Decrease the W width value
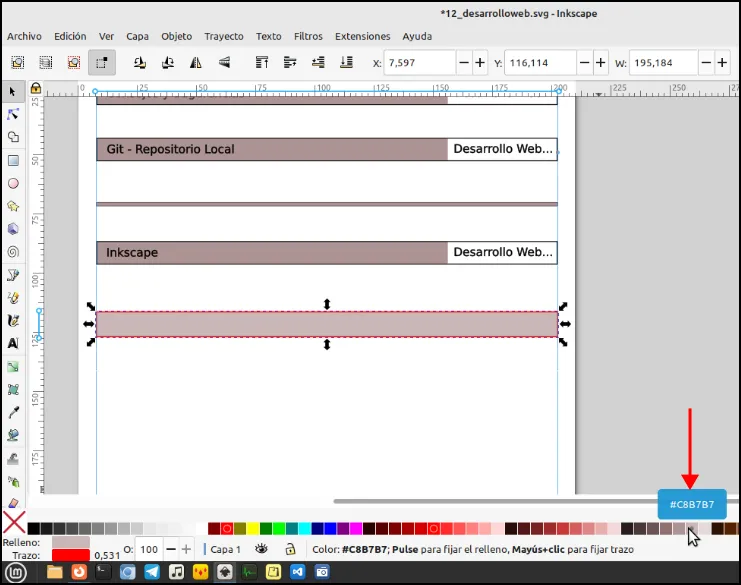The width and height of the screenshot is (741, 585). [x=706, y=62]
